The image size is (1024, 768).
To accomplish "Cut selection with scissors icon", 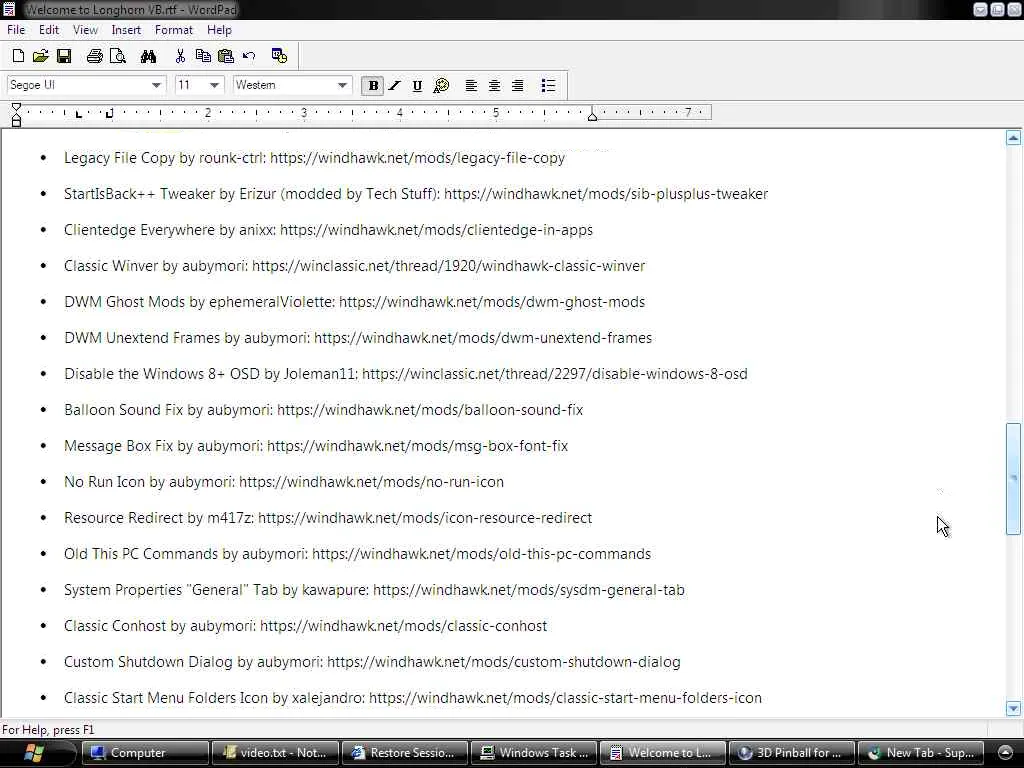I will point(180,56).
